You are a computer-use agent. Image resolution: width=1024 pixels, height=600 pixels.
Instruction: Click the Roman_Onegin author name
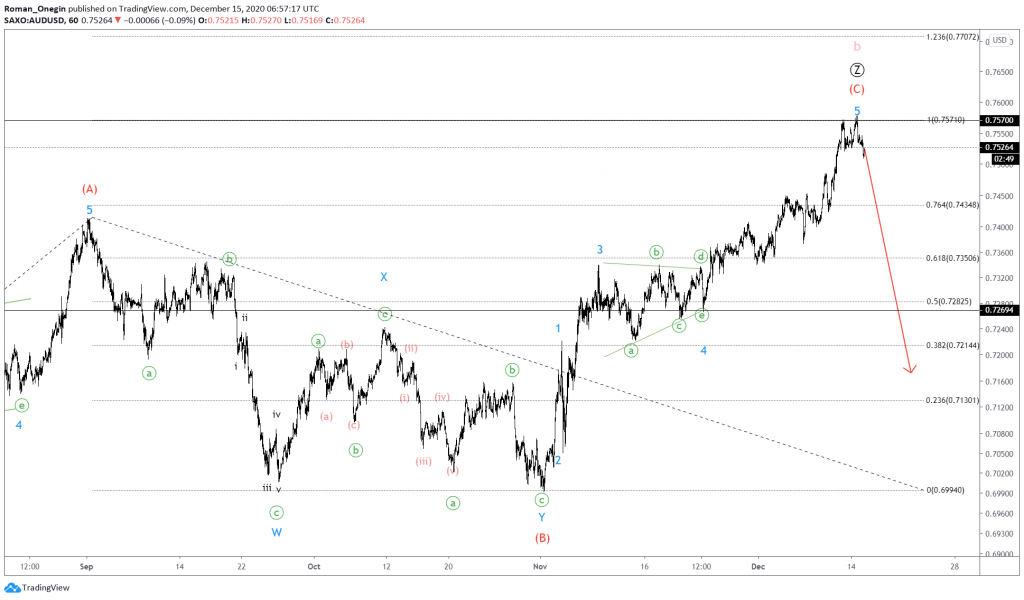[35, 6]
